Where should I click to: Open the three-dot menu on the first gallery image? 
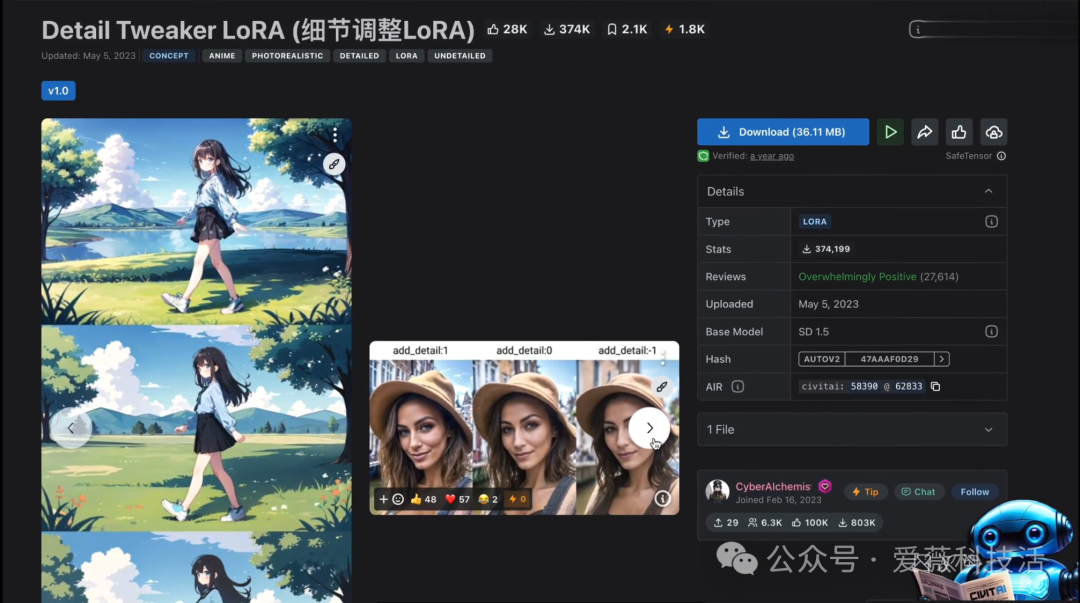pos(334,133)
